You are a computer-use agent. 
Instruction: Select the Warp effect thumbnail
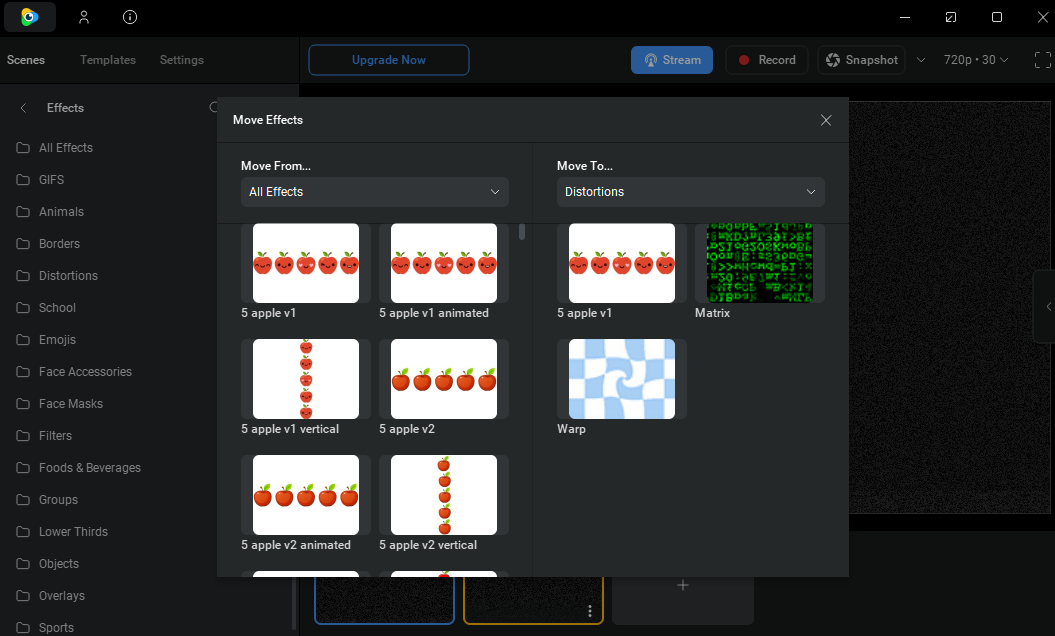click(622, 379)
